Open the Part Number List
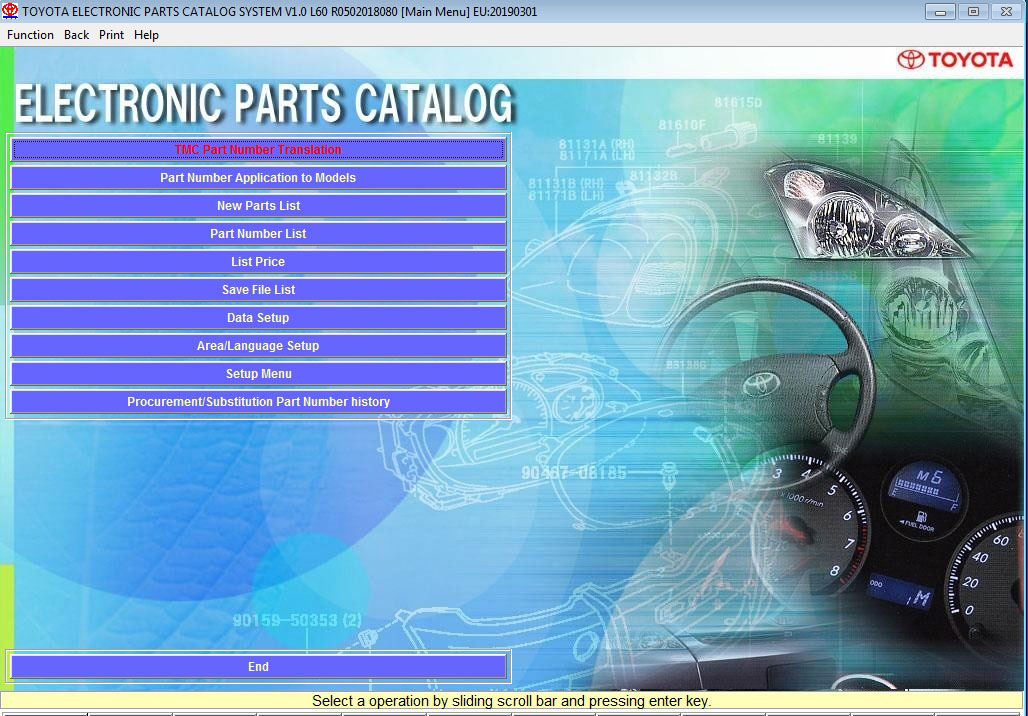Viewport: 1028px width, 716px height. [258, 234]
